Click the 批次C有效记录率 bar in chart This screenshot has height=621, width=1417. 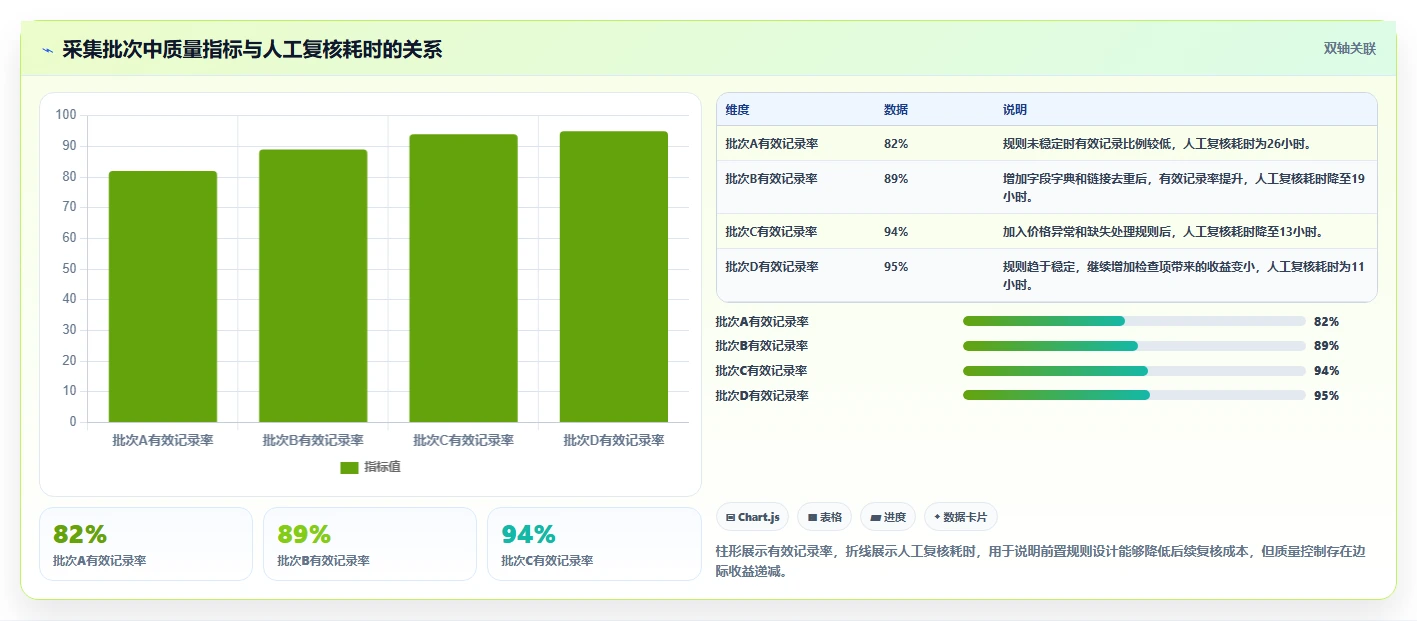click(x=463, y=278)
